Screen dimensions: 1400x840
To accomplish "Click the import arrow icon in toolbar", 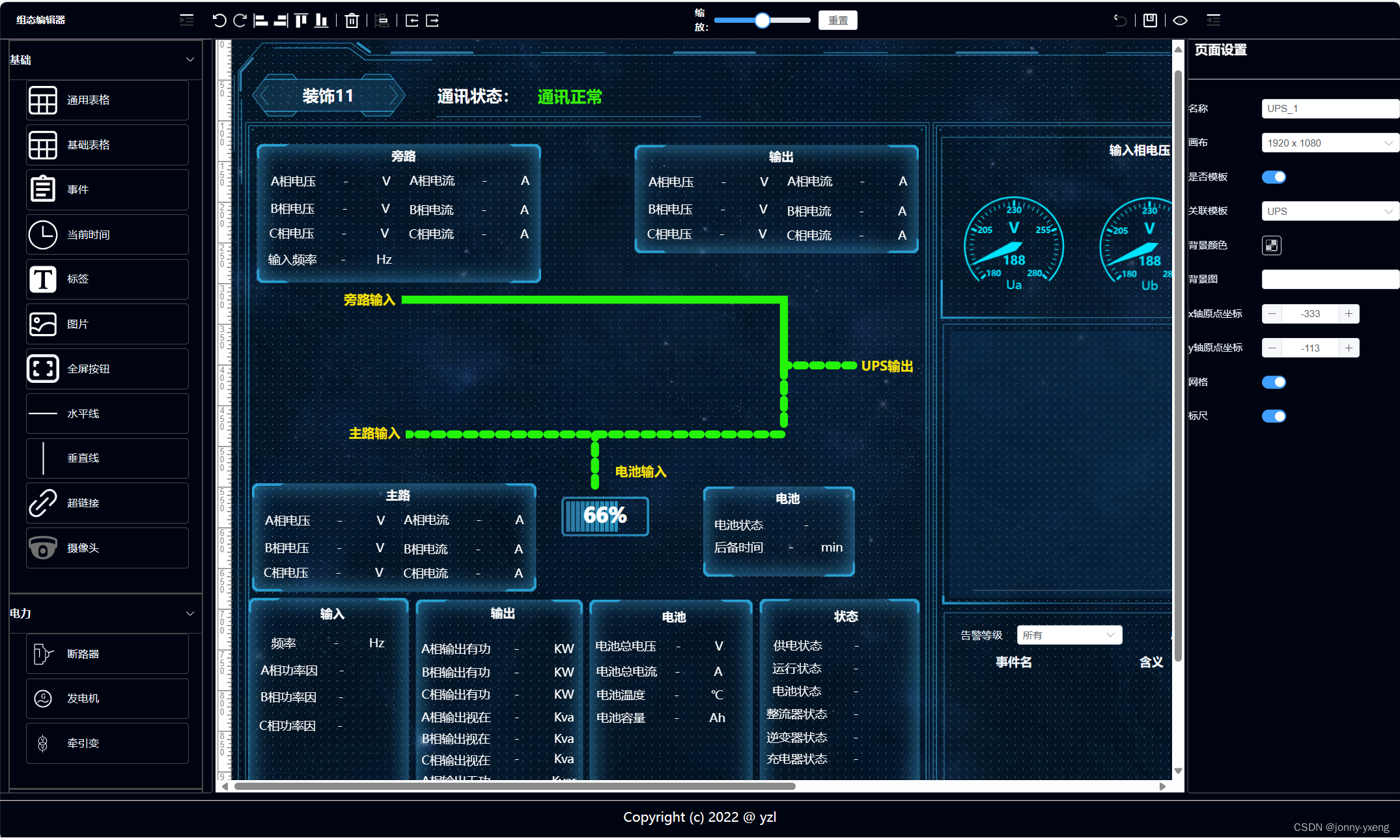I will click(x=412, y=21).
